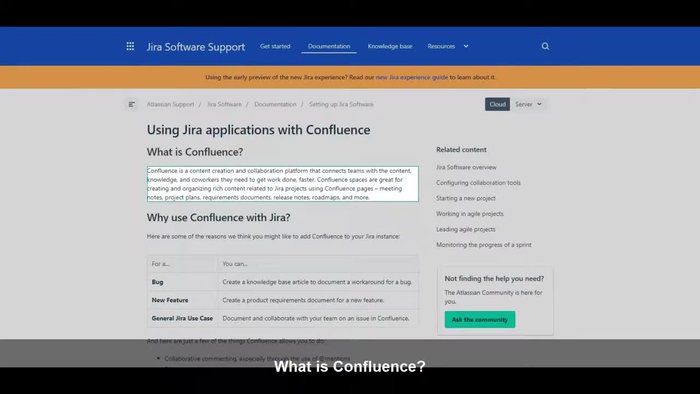This screenshot has width=700, height=394.
Task: Click the highlighted Confluence description paragraph
Action: click(x=283, y=184)
